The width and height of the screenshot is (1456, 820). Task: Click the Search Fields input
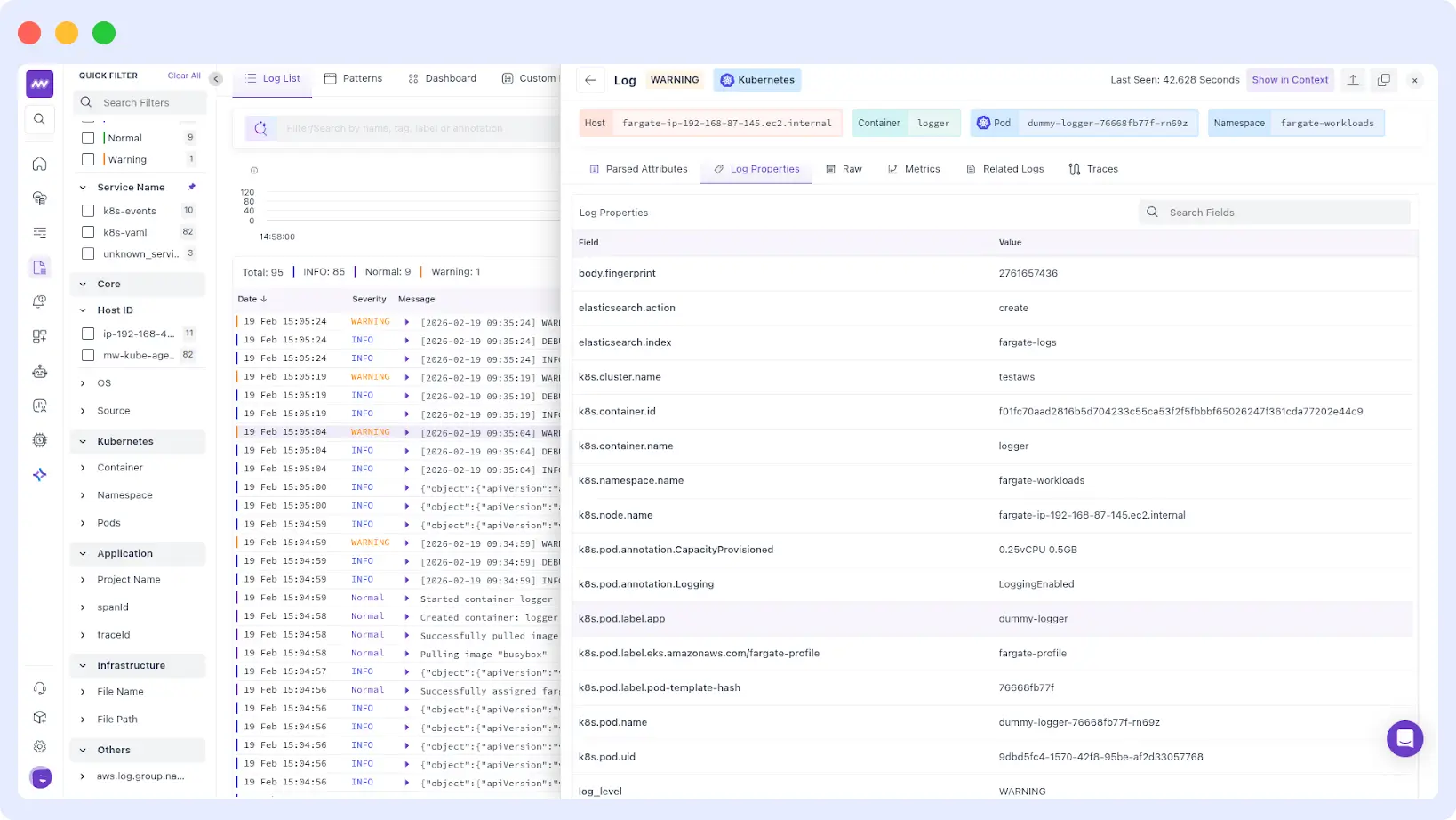(x=1275, y=212)
